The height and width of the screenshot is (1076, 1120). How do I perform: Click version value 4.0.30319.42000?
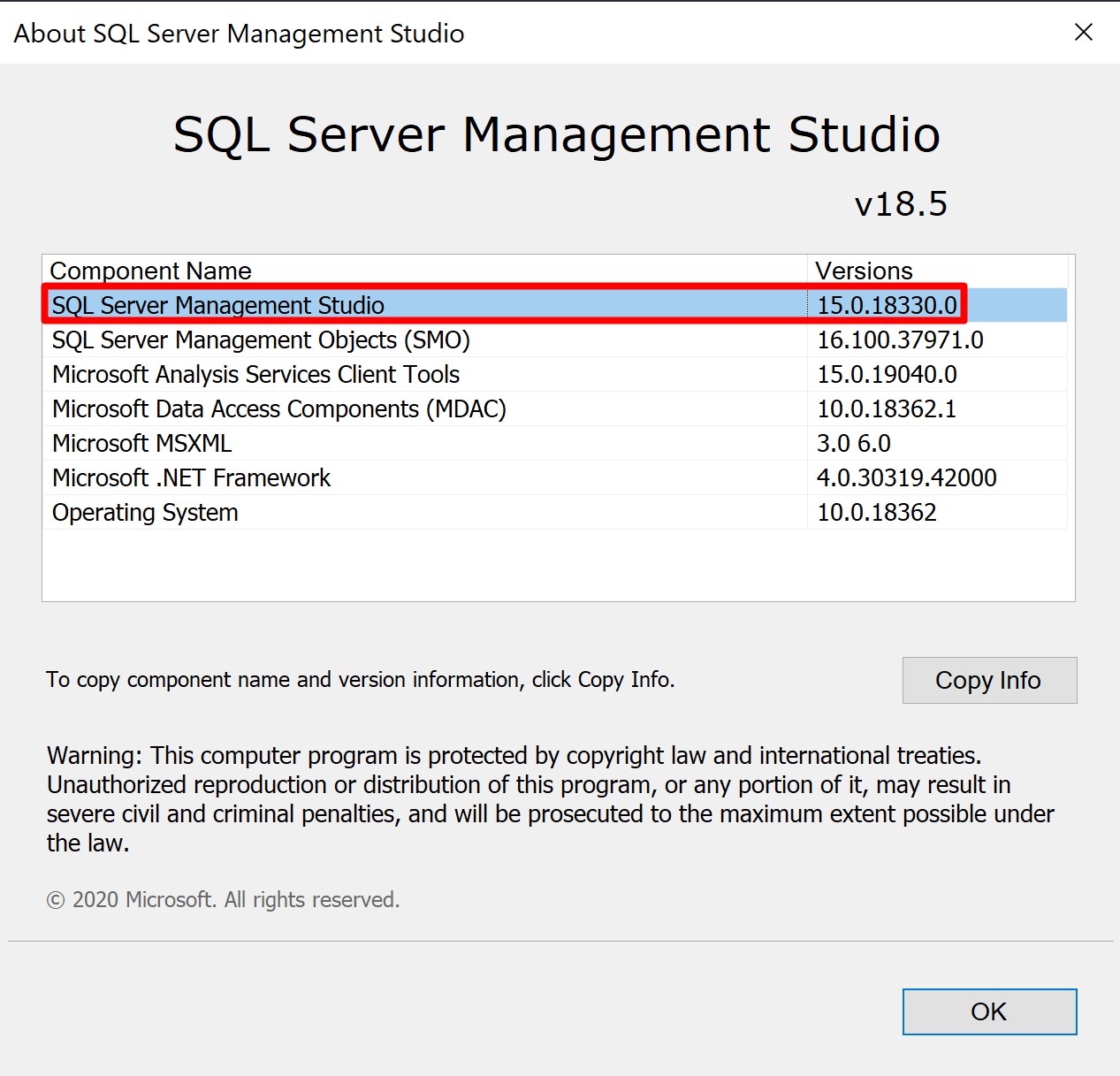pos(907,477)
